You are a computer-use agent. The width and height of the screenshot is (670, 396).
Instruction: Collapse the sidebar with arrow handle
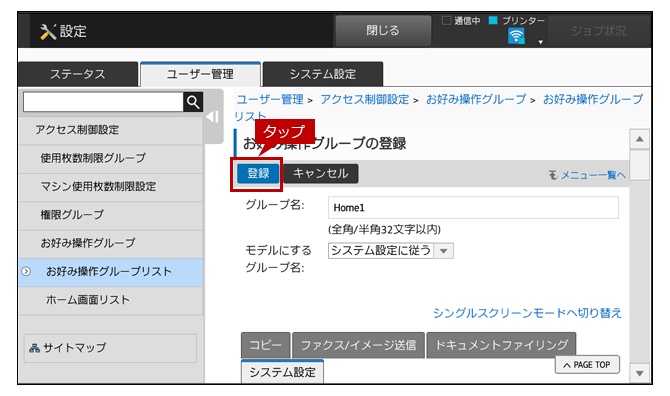pos(213,117)
